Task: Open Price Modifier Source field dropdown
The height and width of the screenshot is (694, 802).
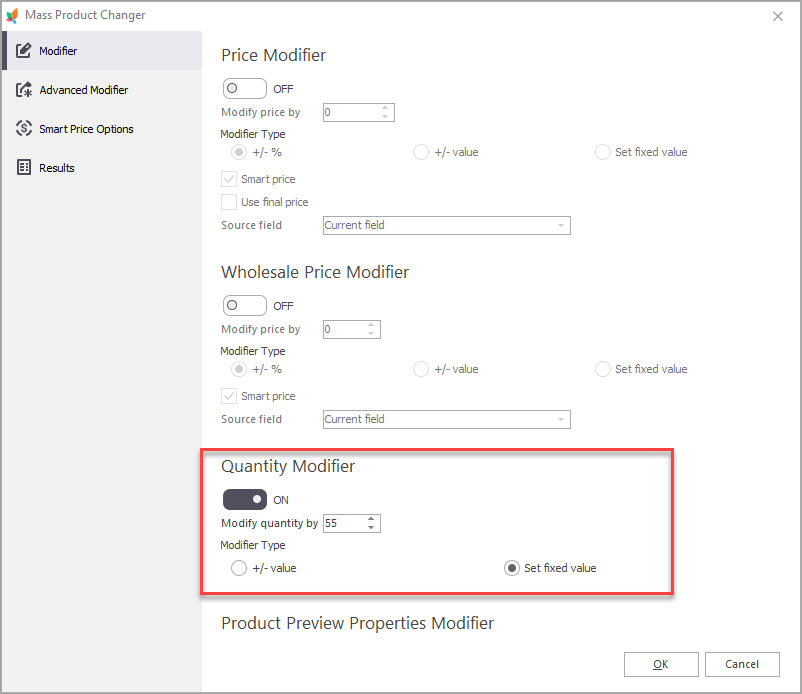Action: pos(447,225)
